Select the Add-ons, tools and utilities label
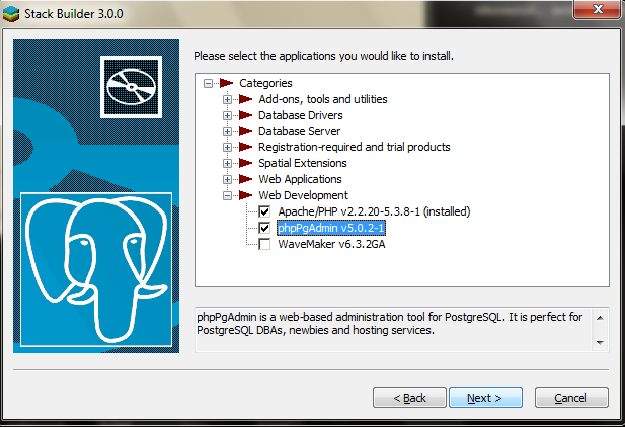The height and width of the screenshot is (427, 625). click(x=322, y=99)
